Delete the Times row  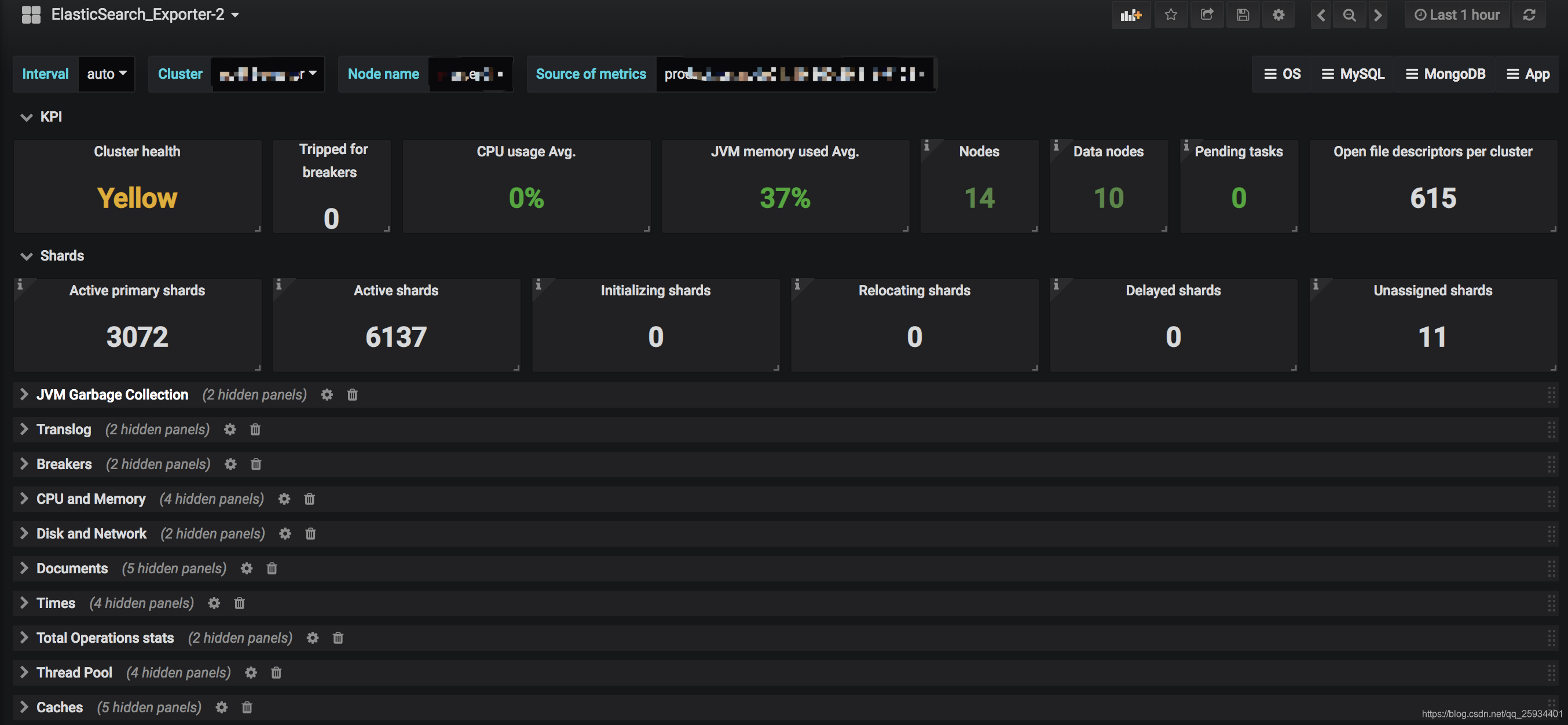(239, 603)
